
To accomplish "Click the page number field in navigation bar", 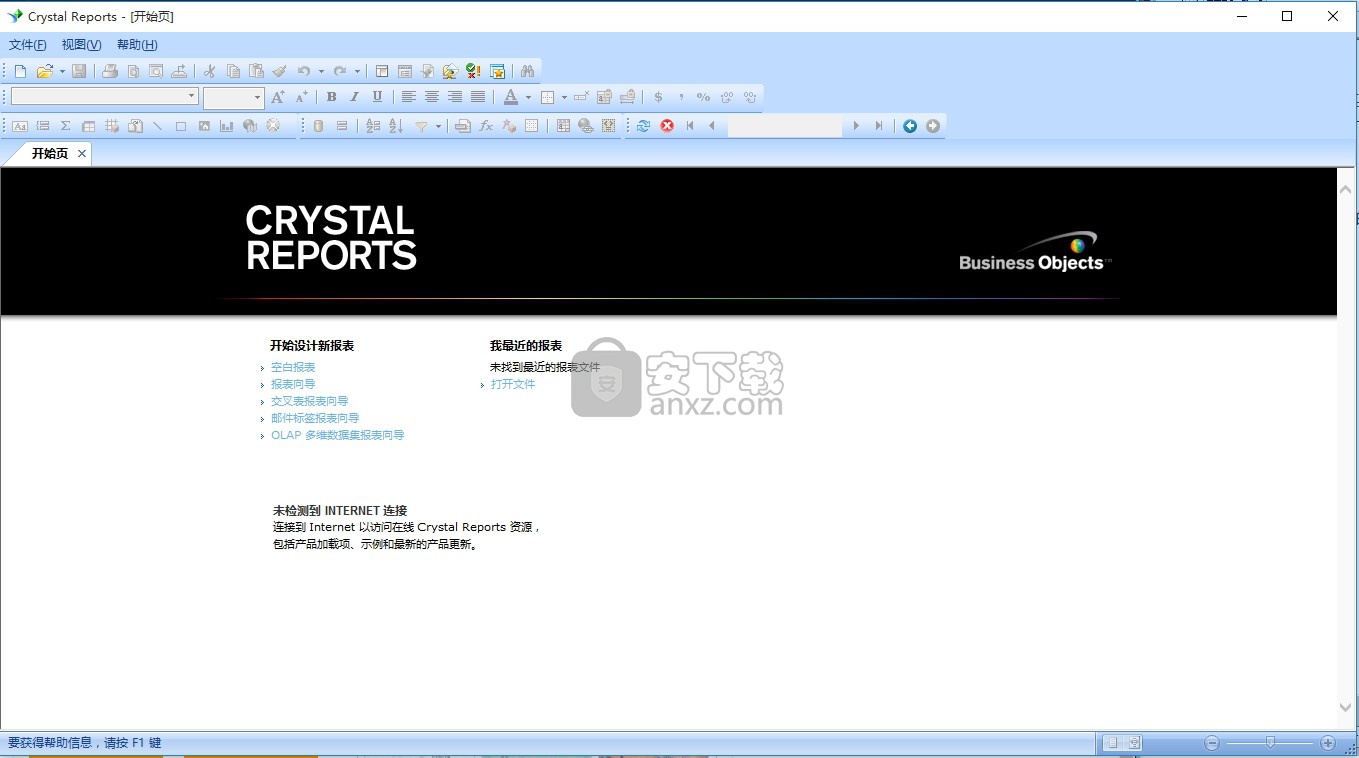I will 784,126.
